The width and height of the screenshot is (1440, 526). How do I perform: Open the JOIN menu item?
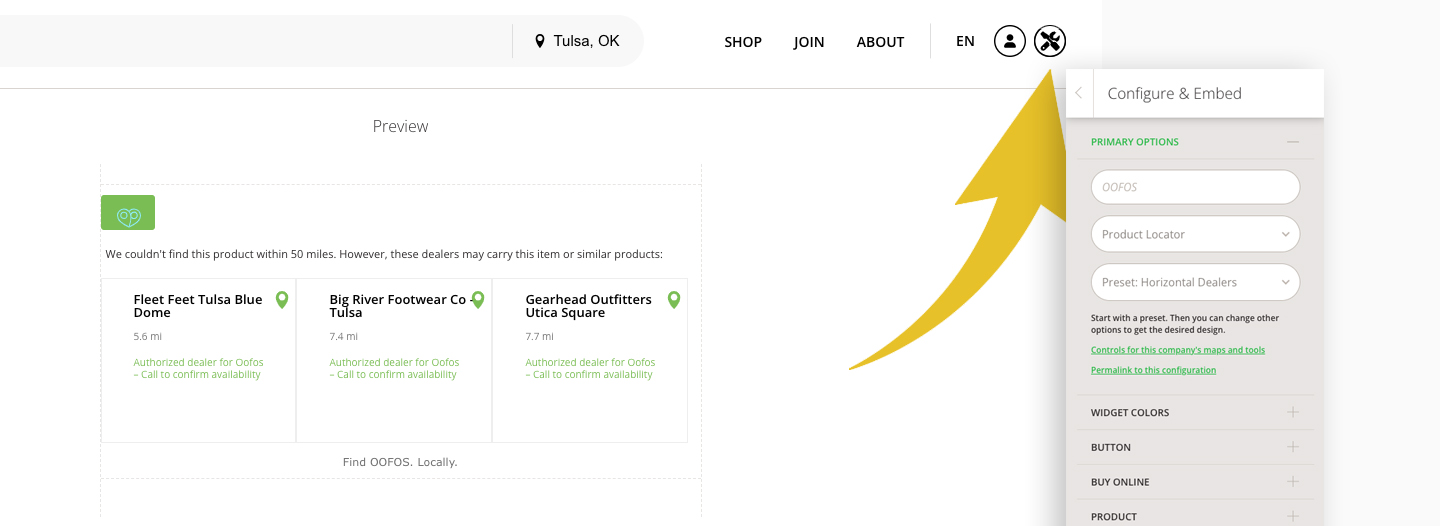tap(809, 42)
